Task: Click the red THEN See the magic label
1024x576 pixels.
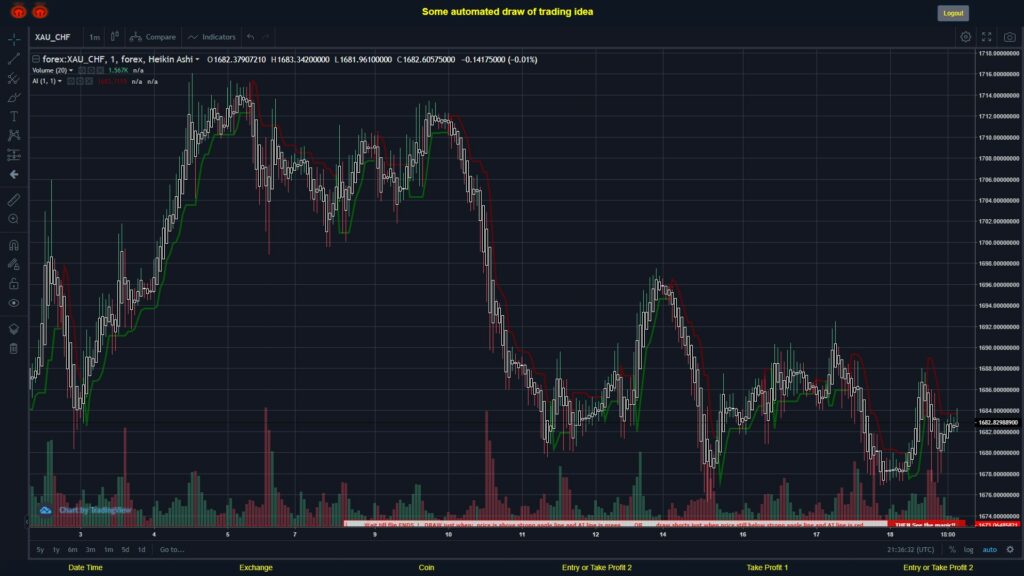Action: tap(926, 524)
